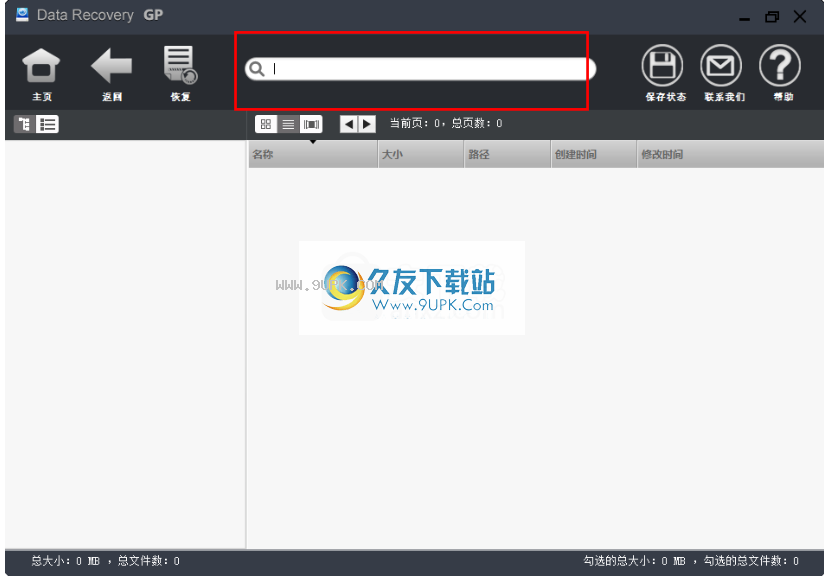This screenshot has width=824, height=576.
Task: Select thumbnail grid view mode
Action: [266, 124]
